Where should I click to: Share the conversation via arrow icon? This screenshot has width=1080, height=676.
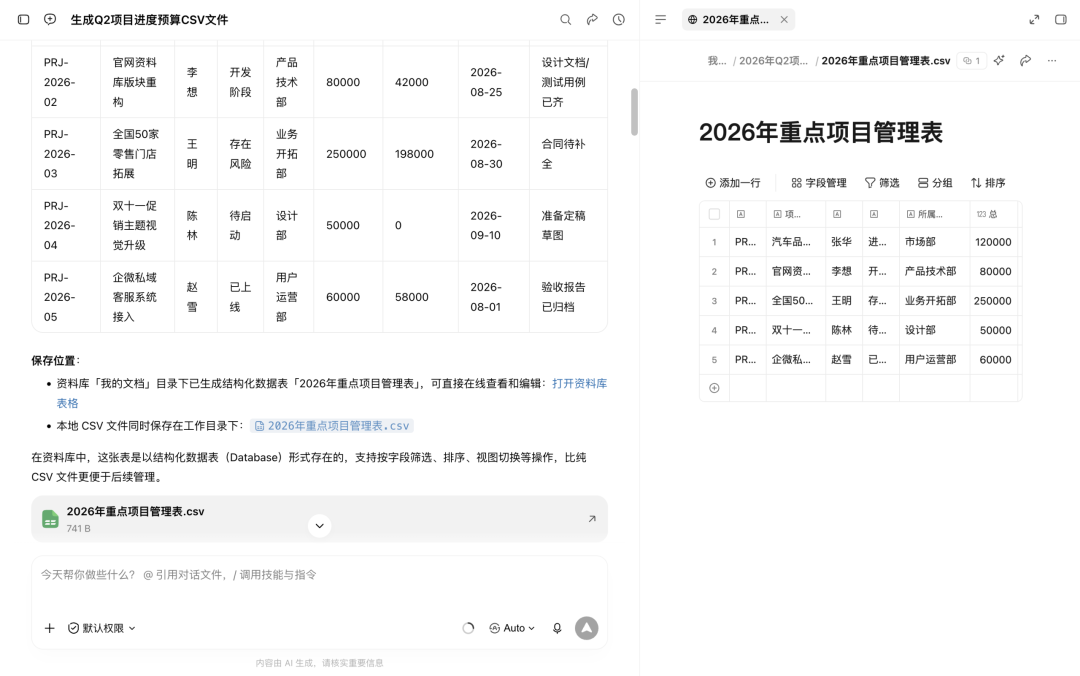click(592, 19)
